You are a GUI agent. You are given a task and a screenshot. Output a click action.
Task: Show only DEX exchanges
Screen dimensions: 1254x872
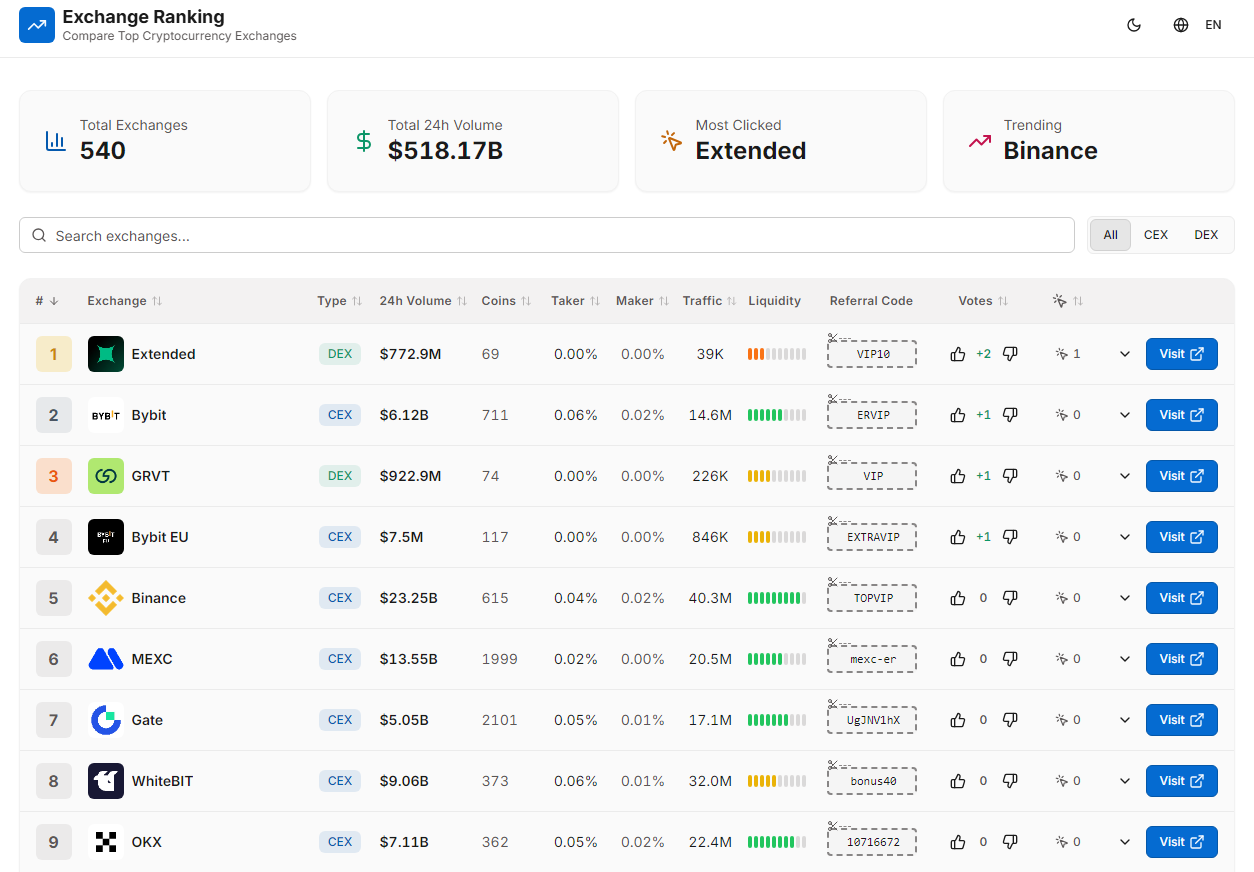click(x=1206, y=235)
